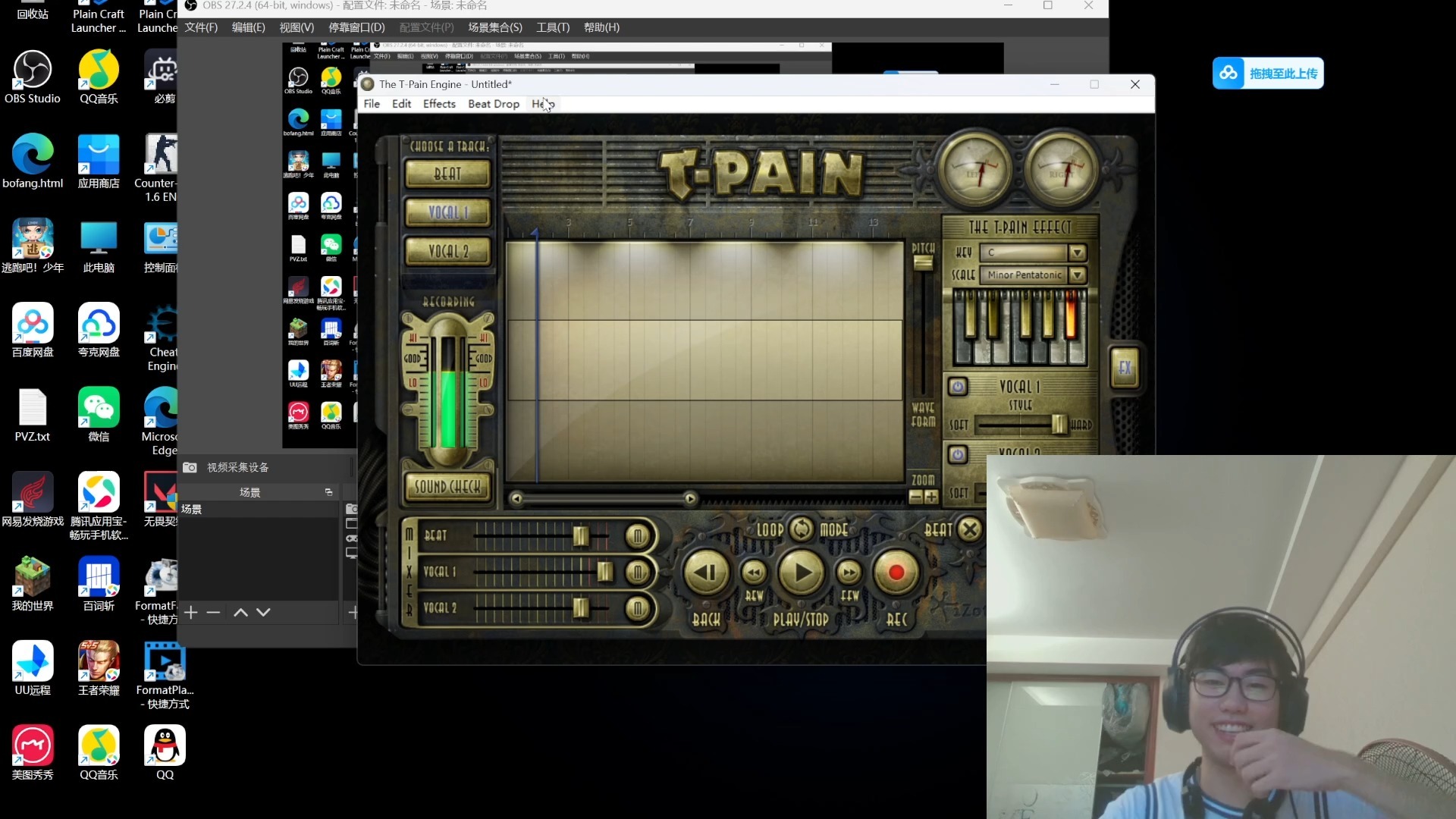Mute the VOCAL 2 mixer channel
The width and height of the screenshot is (1456, 819).
click(x=638, y=608)
